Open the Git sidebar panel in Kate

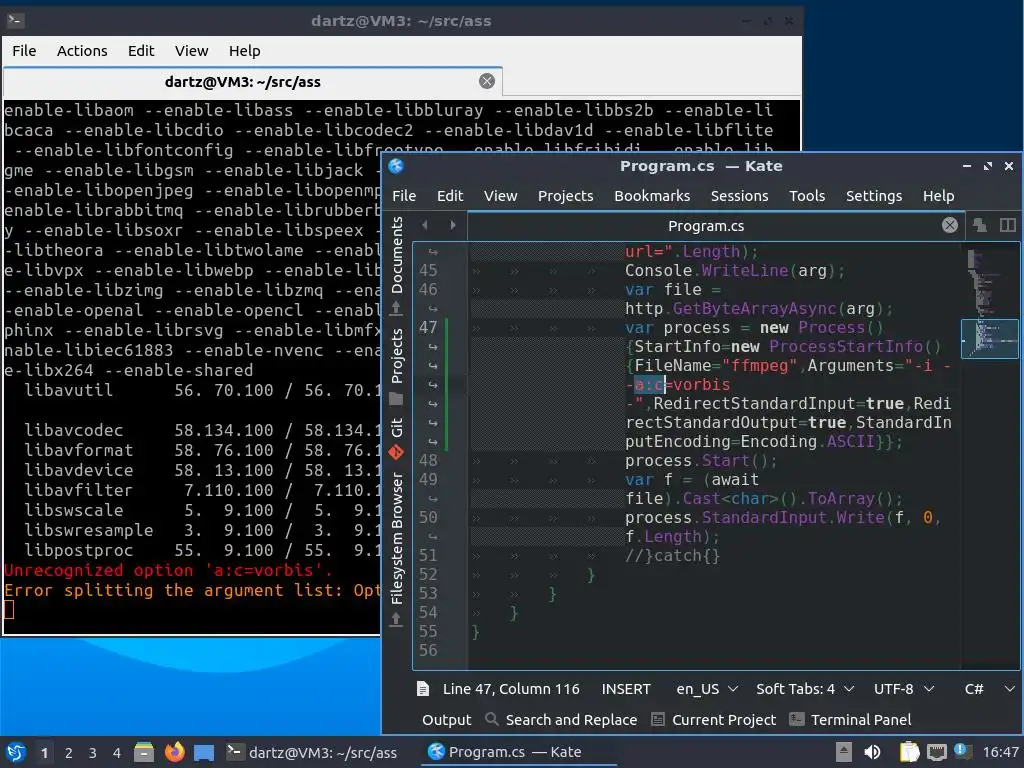(x=396, y=439)
